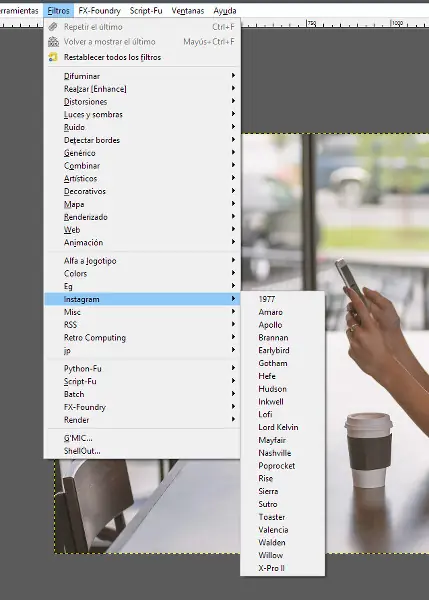
Task: Click the Repetir el último icon
Action: pos(53,27)
